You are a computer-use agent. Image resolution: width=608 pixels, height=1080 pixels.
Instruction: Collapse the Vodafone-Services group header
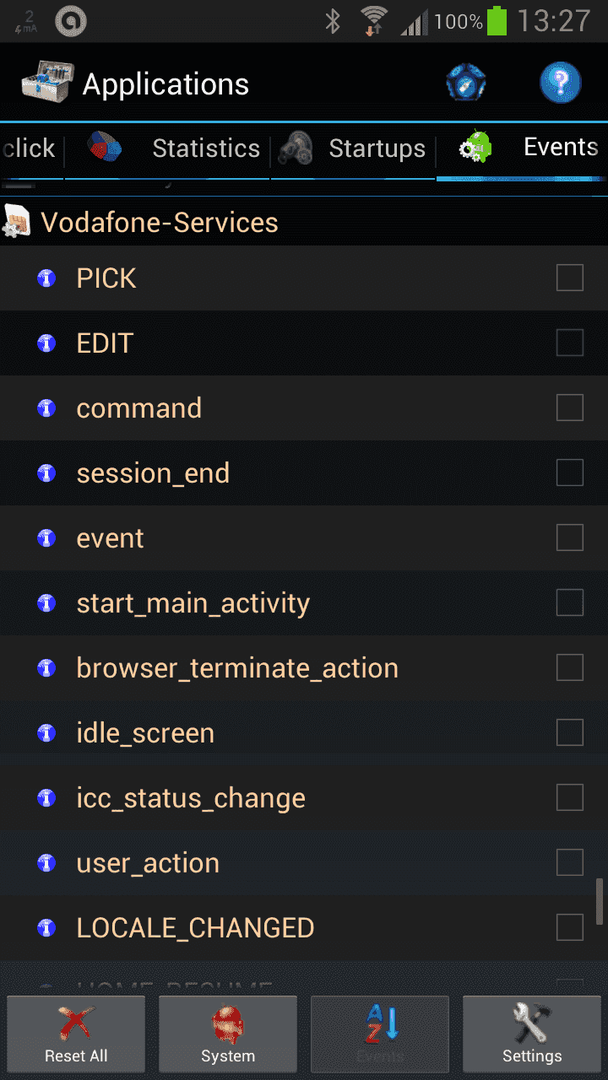coord(304,222)
